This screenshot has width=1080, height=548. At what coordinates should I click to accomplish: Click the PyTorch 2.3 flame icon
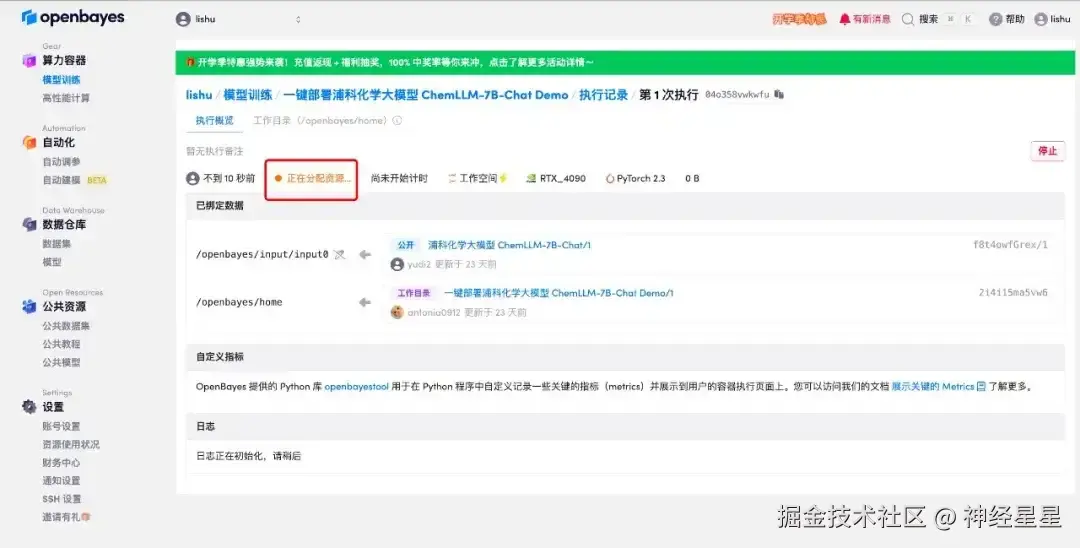coord(610,178)
